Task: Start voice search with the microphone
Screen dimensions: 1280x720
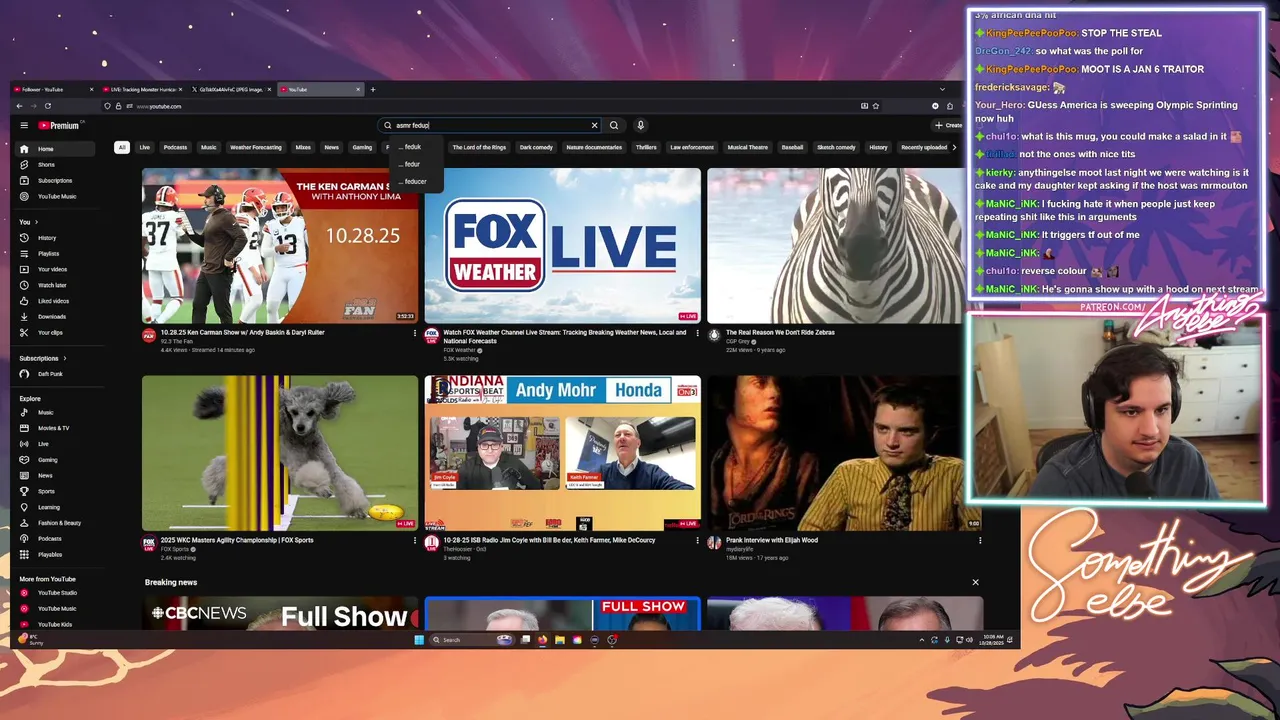Action: [640, 125]
